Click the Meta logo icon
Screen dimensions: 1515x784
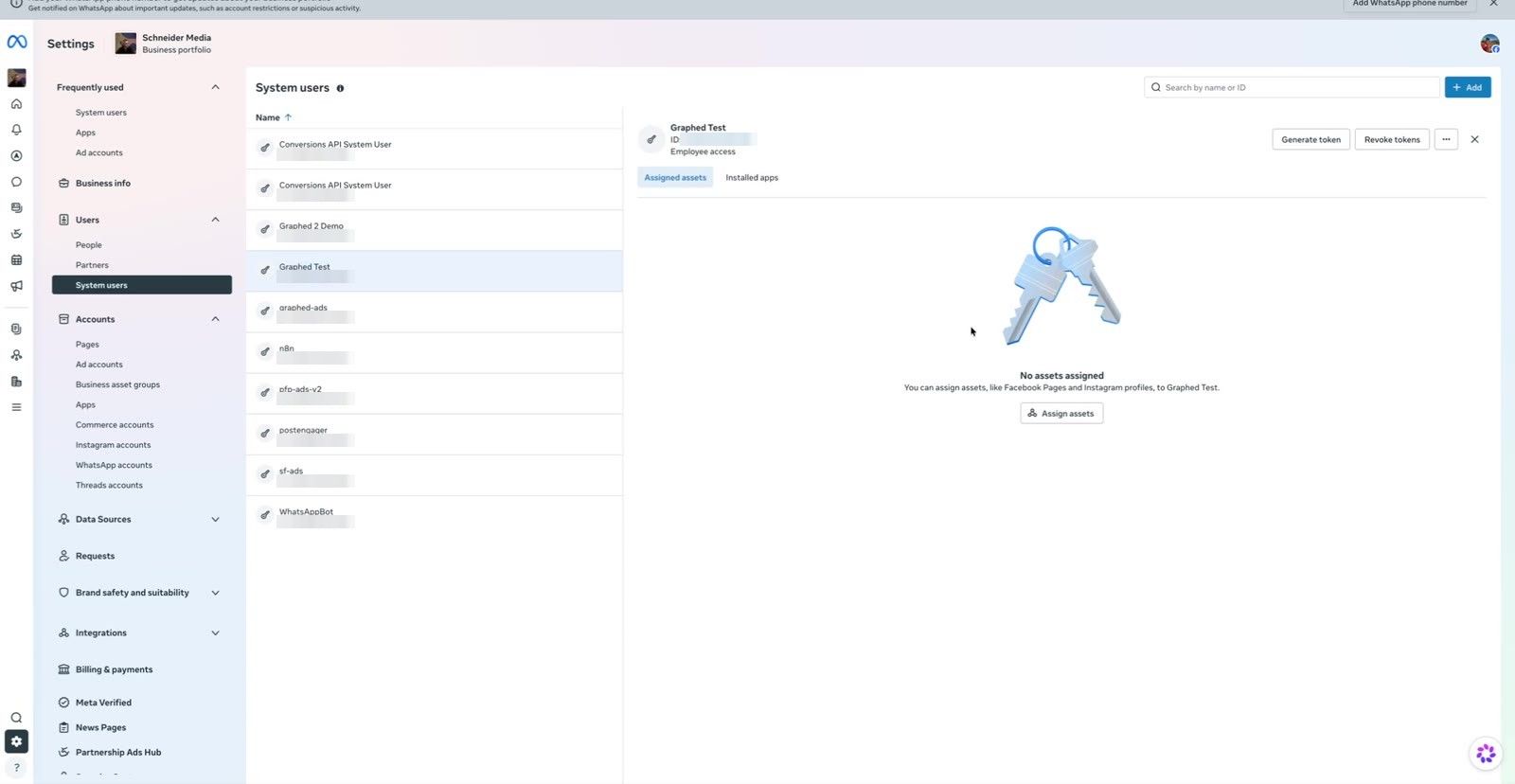[17, 42]
